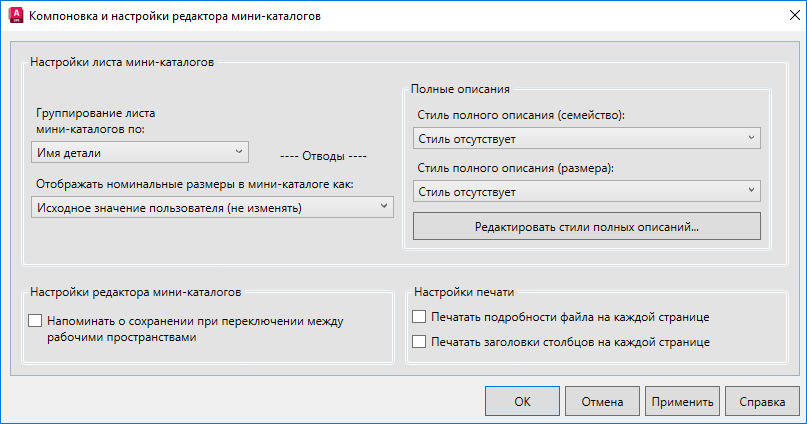The width and height of the screenshot is (807, 424).
Task: Enable the save reminder when switching workspaces checkbox
Action: coord(37,321)
